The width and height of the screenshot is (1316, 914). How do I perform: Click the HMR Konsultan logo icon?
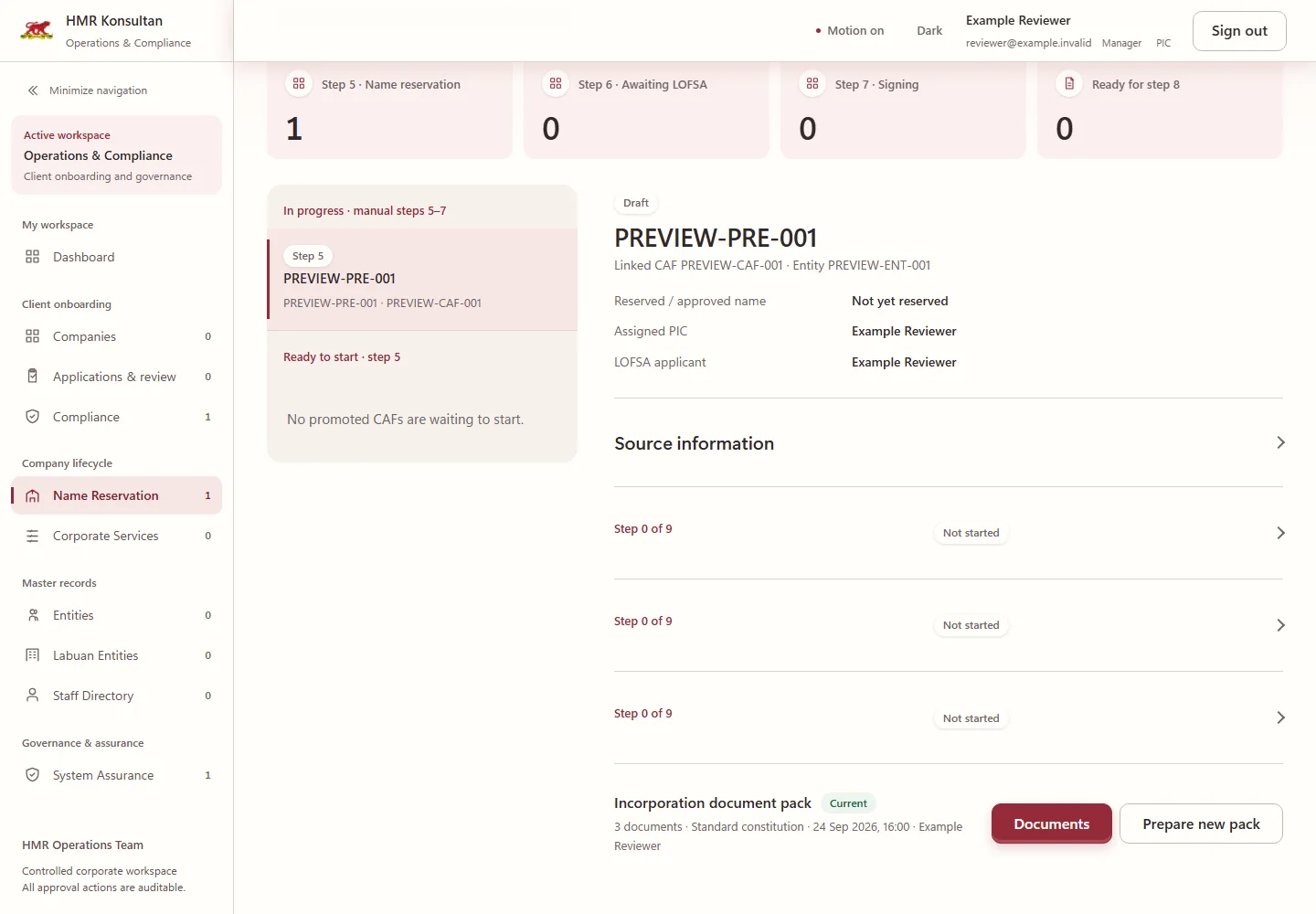[37, 30]
